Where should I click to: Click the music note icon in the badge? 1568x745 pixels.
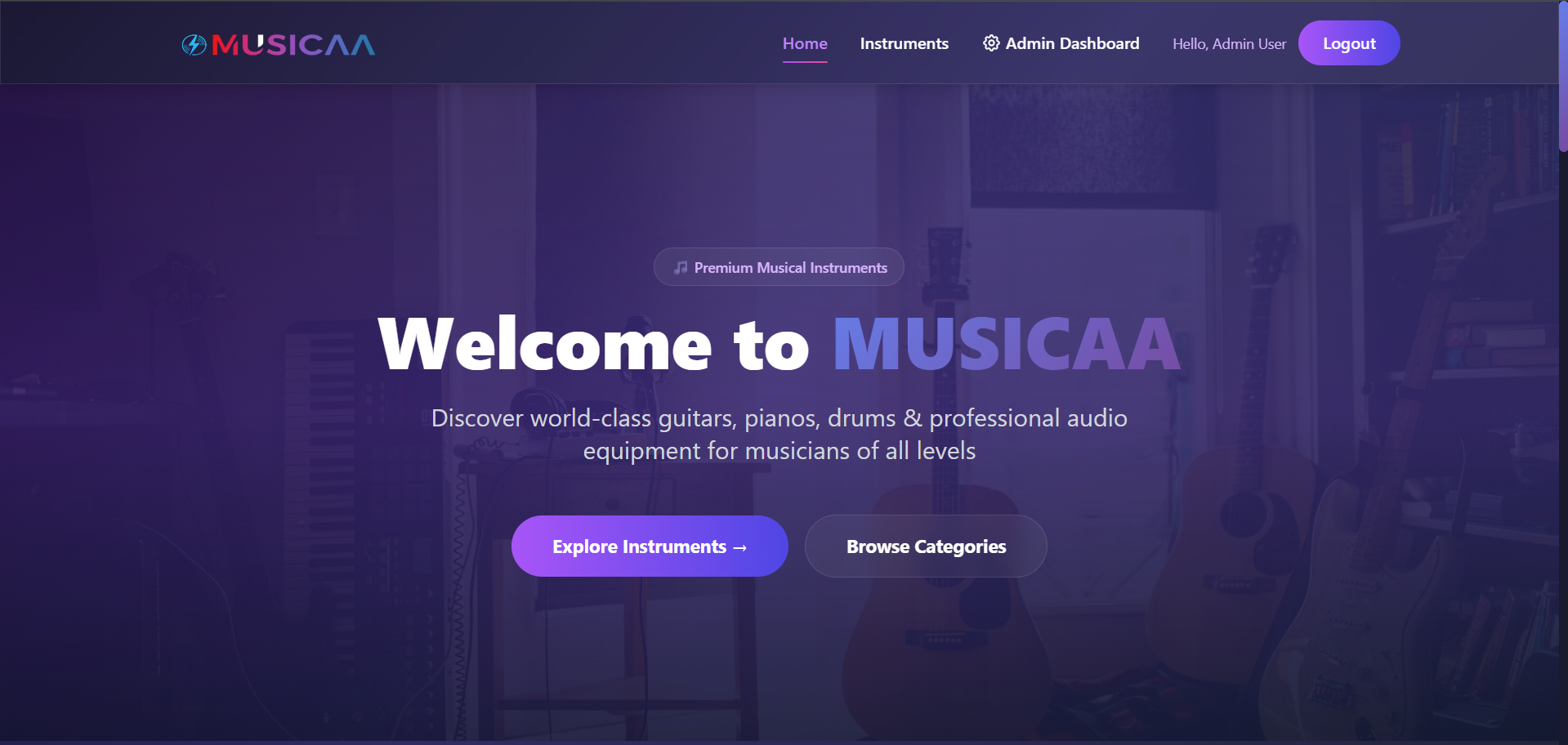tap(681, 267)
